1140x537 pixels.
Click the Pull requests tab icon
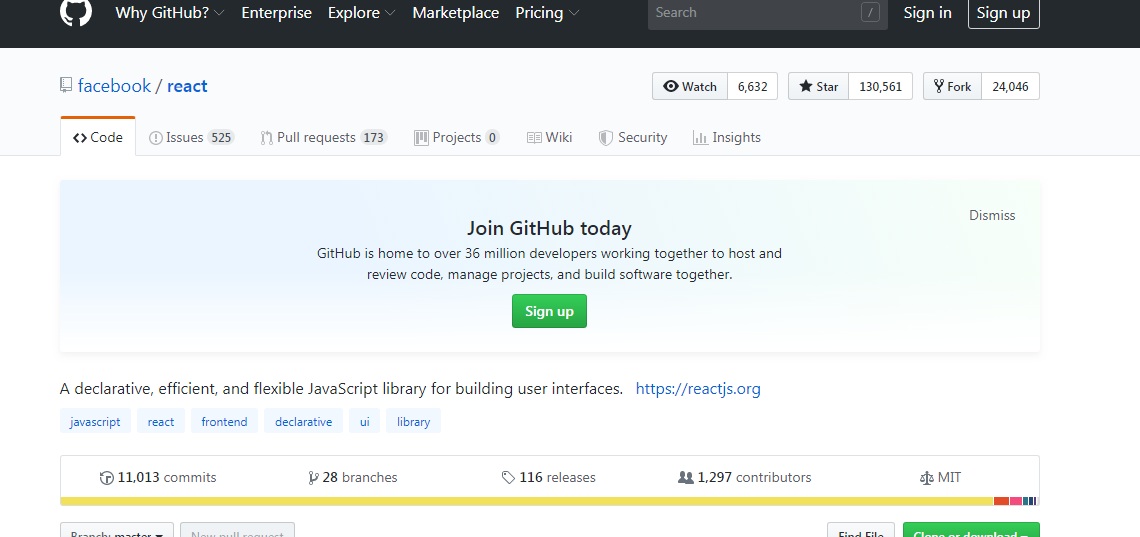(266, 137)
